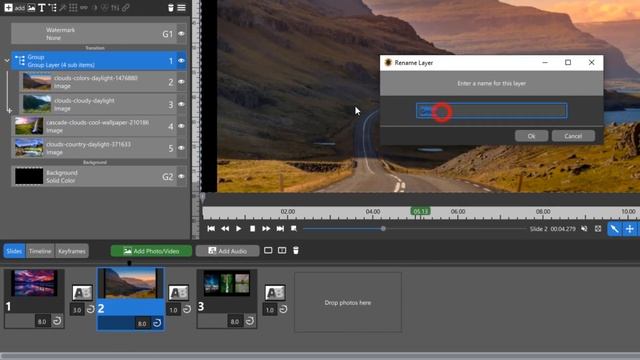Image resolution: width=640 pixels, height=360 pixels.
Task: Click cycle icon beside transition time after slide 2
Action: tap(187, 309)
